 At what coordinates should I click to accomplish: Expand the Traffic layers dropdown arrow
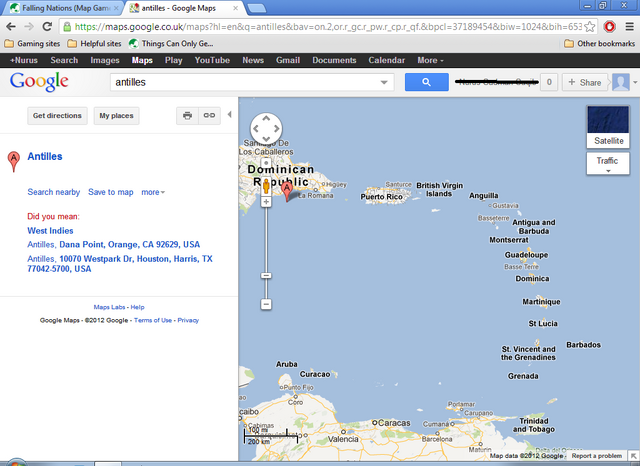[608, 171]
